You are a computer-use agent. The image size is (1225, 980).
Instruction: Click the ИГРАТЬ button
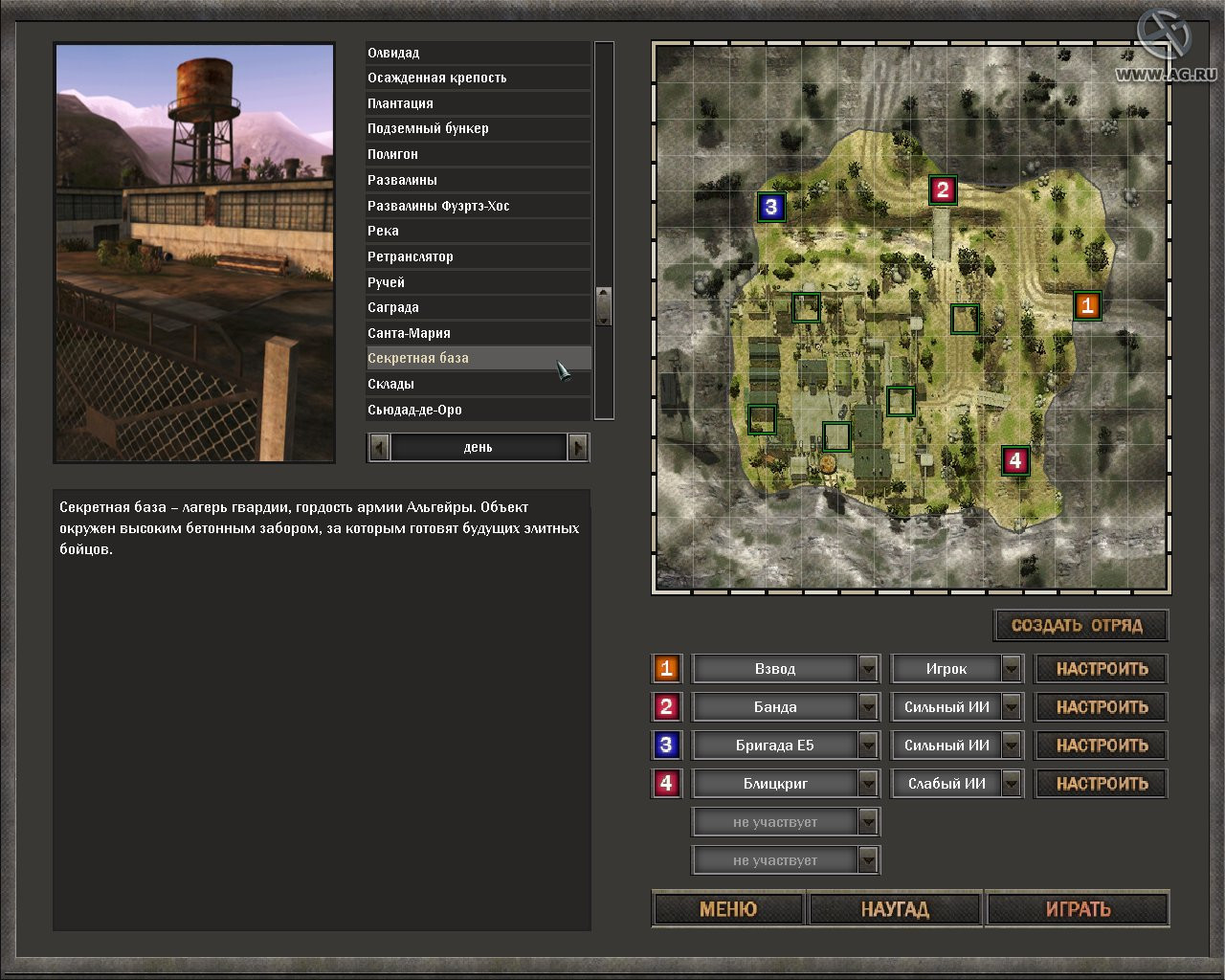point(1078,909)
